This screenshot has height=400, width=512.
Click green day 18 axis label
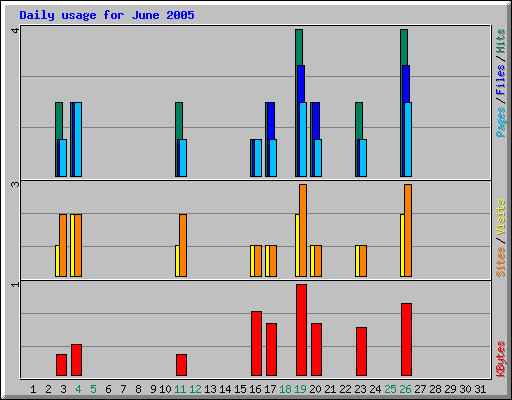click(285, 389)
